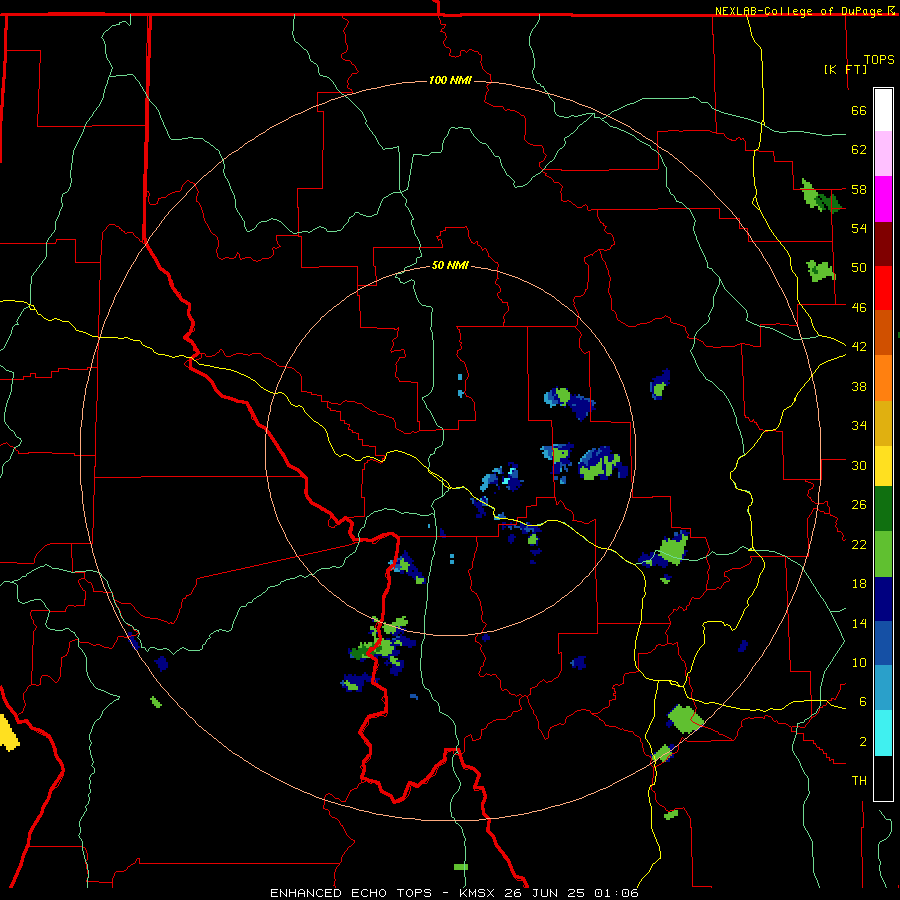This screenshot has height=900, width=900.
Task: Click the yellow echo blob at the left edge
Action: pos(8,733)
